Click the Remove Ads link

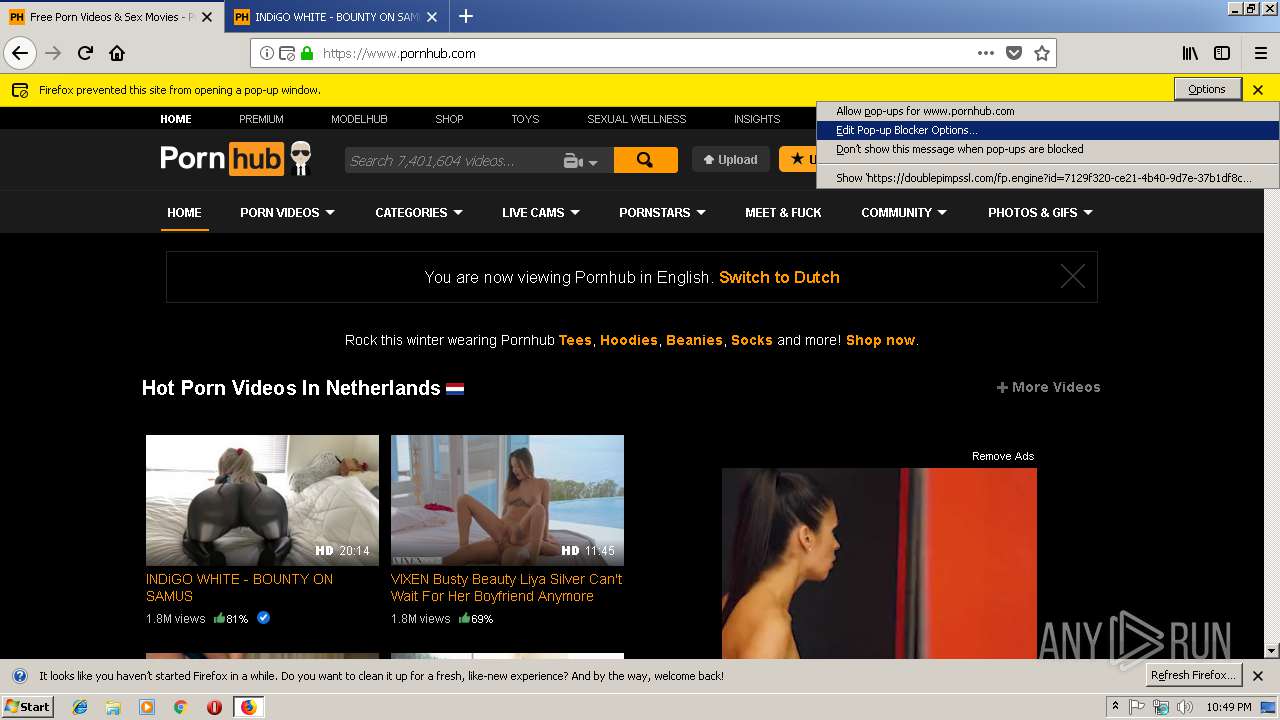point(1003,456)
